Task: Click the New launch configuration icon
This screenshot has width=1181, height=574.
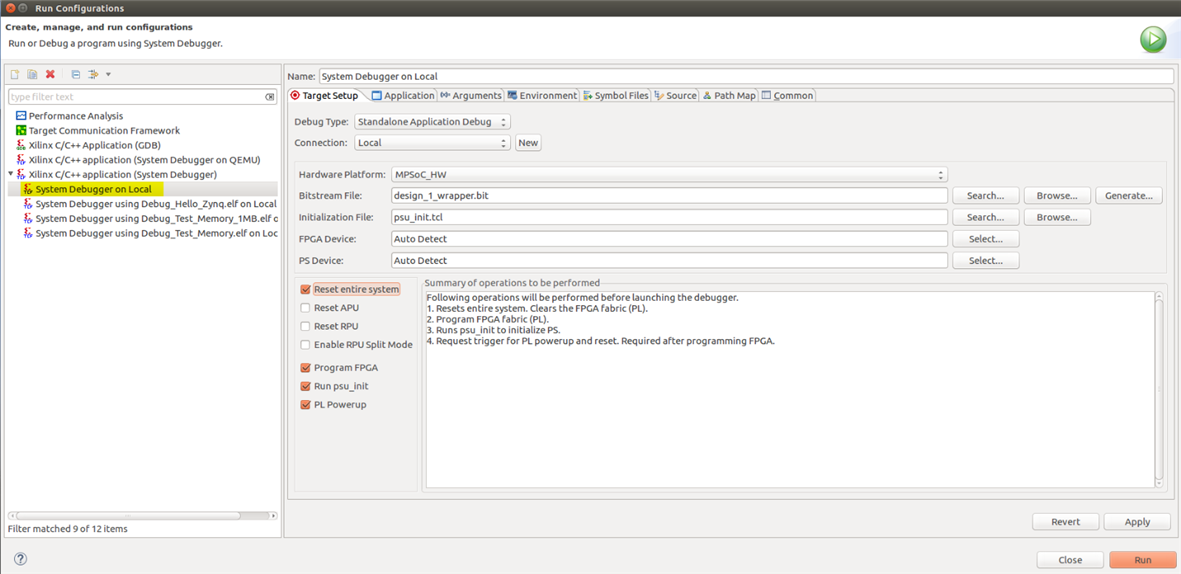Action: tap(15, 75)
